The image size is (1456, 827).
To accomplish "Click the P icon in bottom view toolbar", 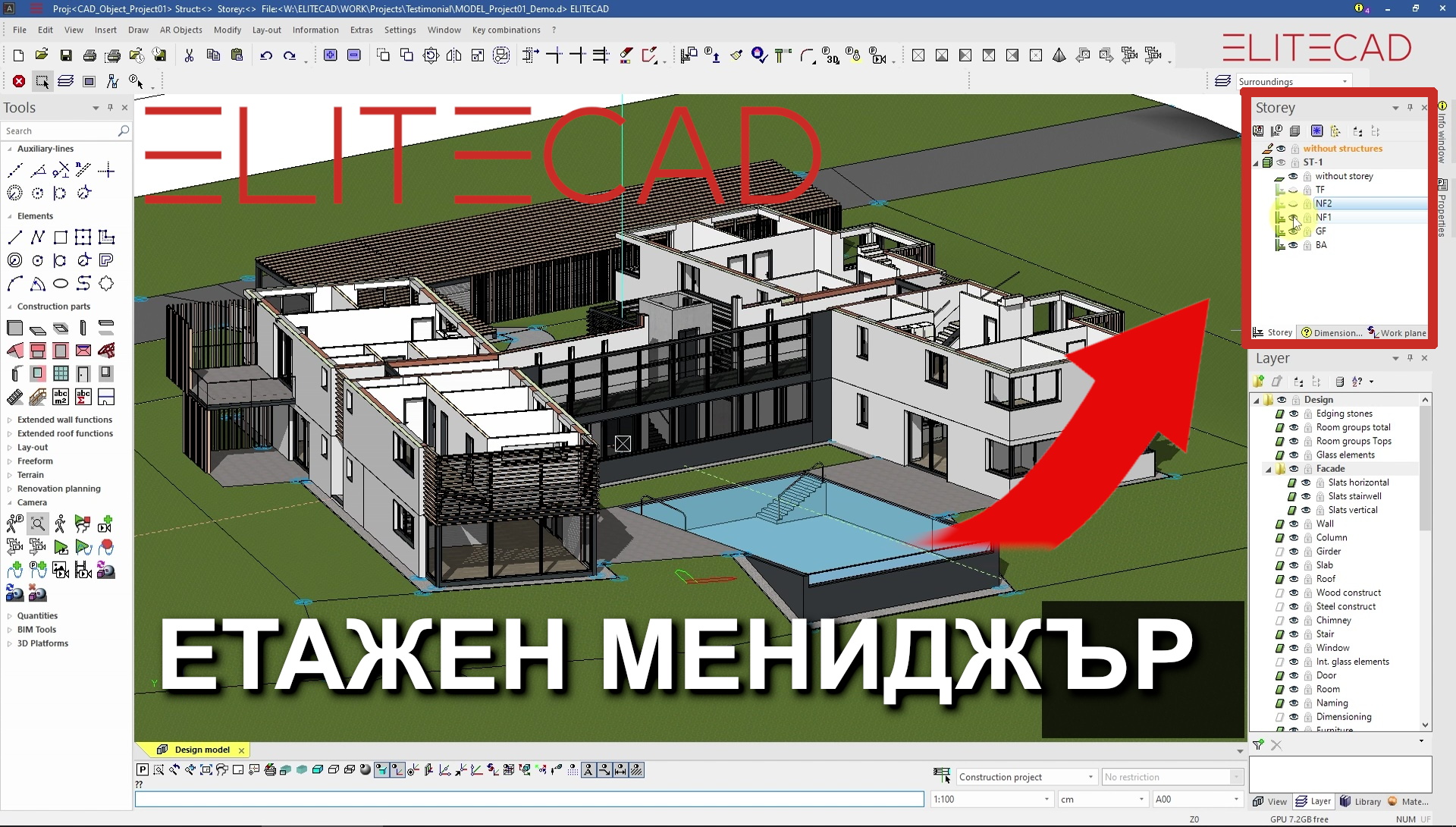I will pyautogui.click(x=143, y=770).
